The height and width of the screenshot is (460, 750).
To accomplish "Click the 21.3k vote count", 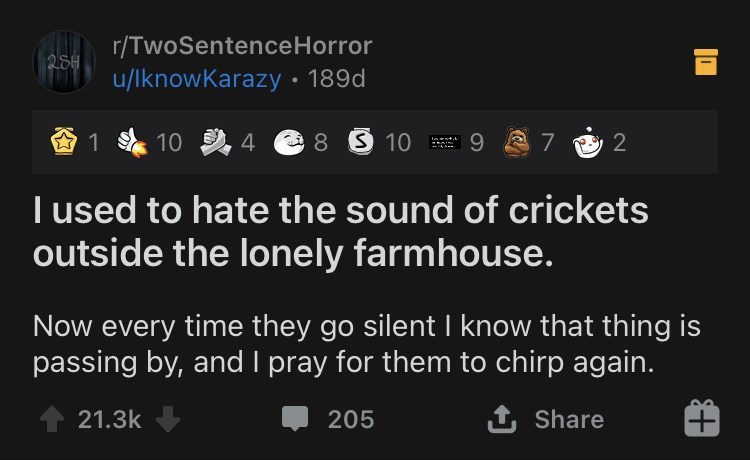I will tap(110, 420).
